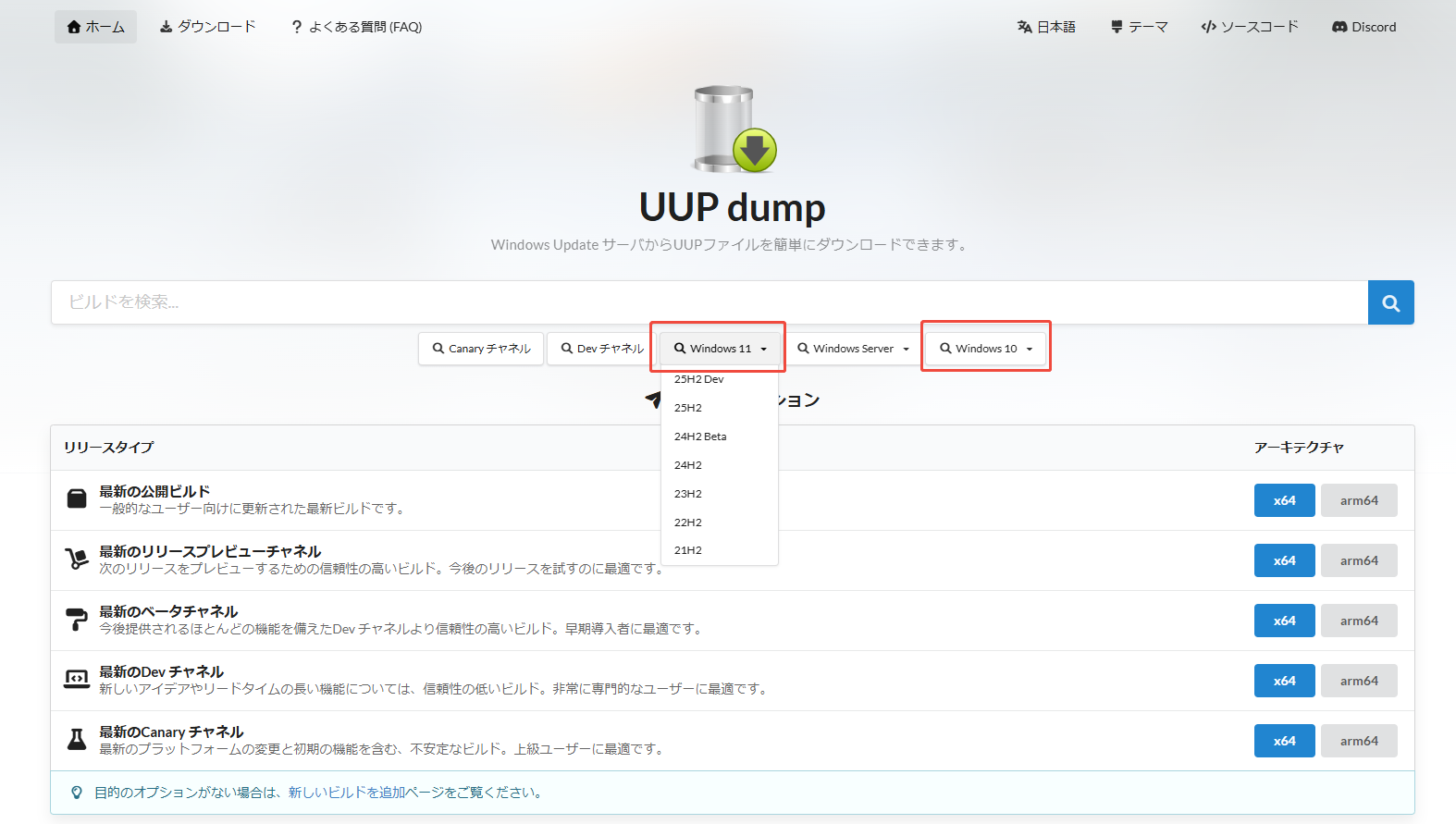This screenshot has width=1456, height=824.
Task: Choose 23H2 in the Windows 11 menu
Action: coord(688,494)
